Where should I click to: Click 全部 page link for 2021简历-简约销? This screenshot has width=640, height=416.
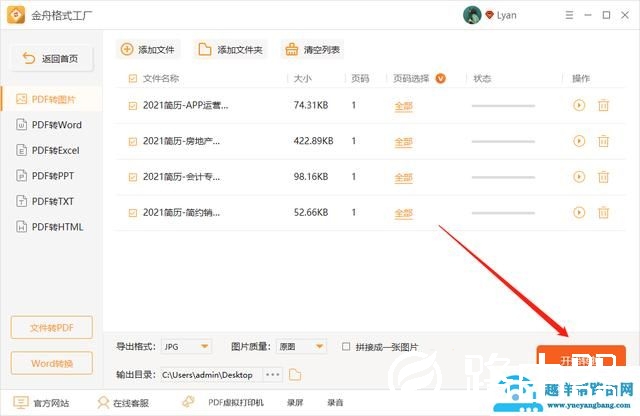click(403, 213)
